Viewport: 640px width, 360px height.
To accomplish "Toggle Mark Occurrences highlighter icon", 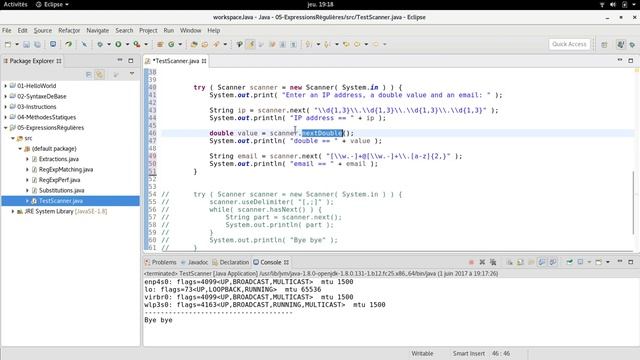I will click(x=251, y=44).
